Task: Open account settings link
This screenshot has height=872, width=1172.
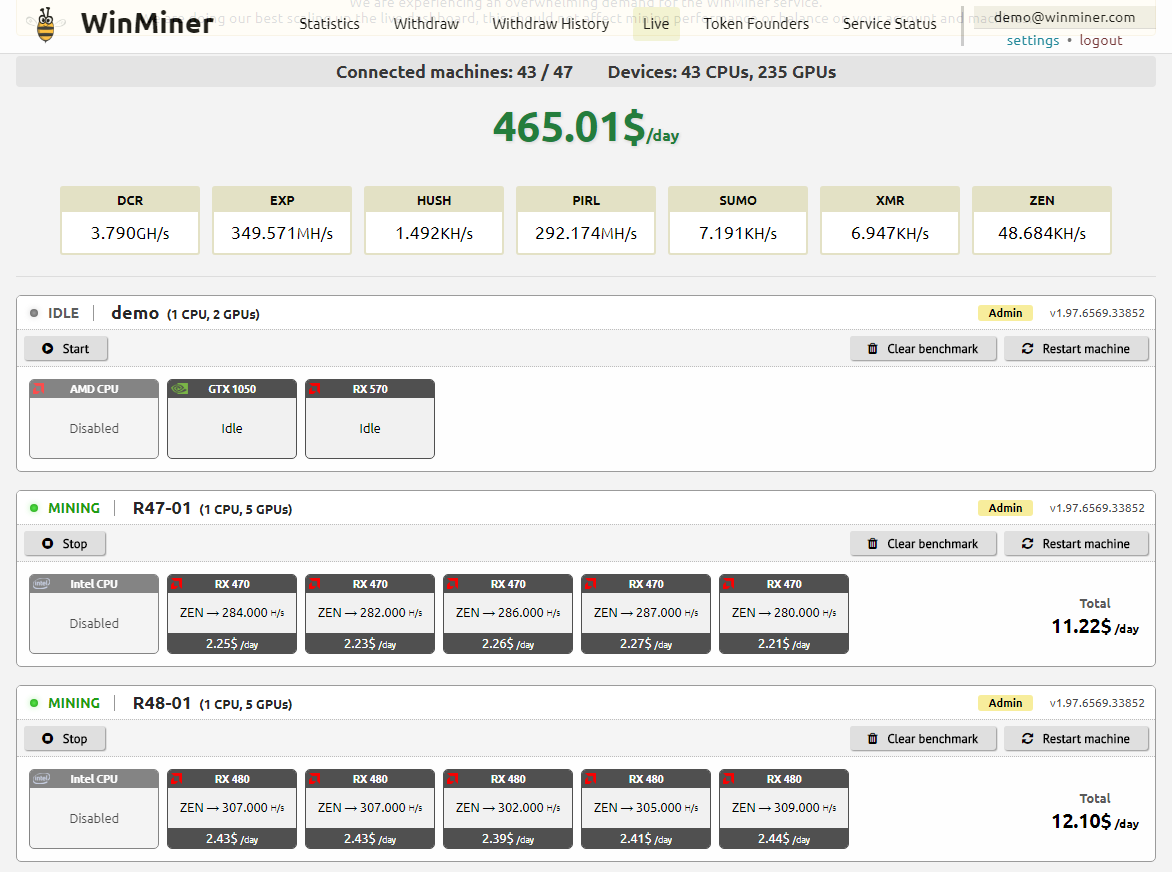Action: (x=1033, y=40)
